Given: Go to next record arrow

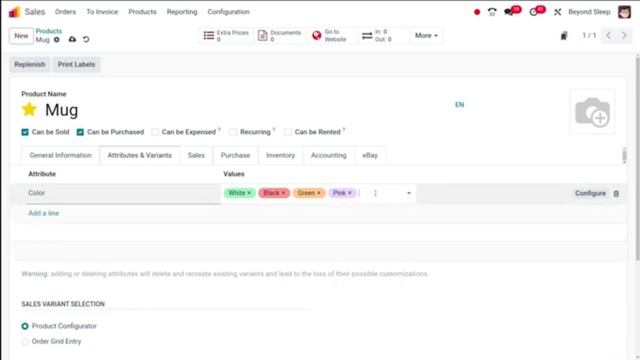Looking at the screenshot, I should pos(624,36).
